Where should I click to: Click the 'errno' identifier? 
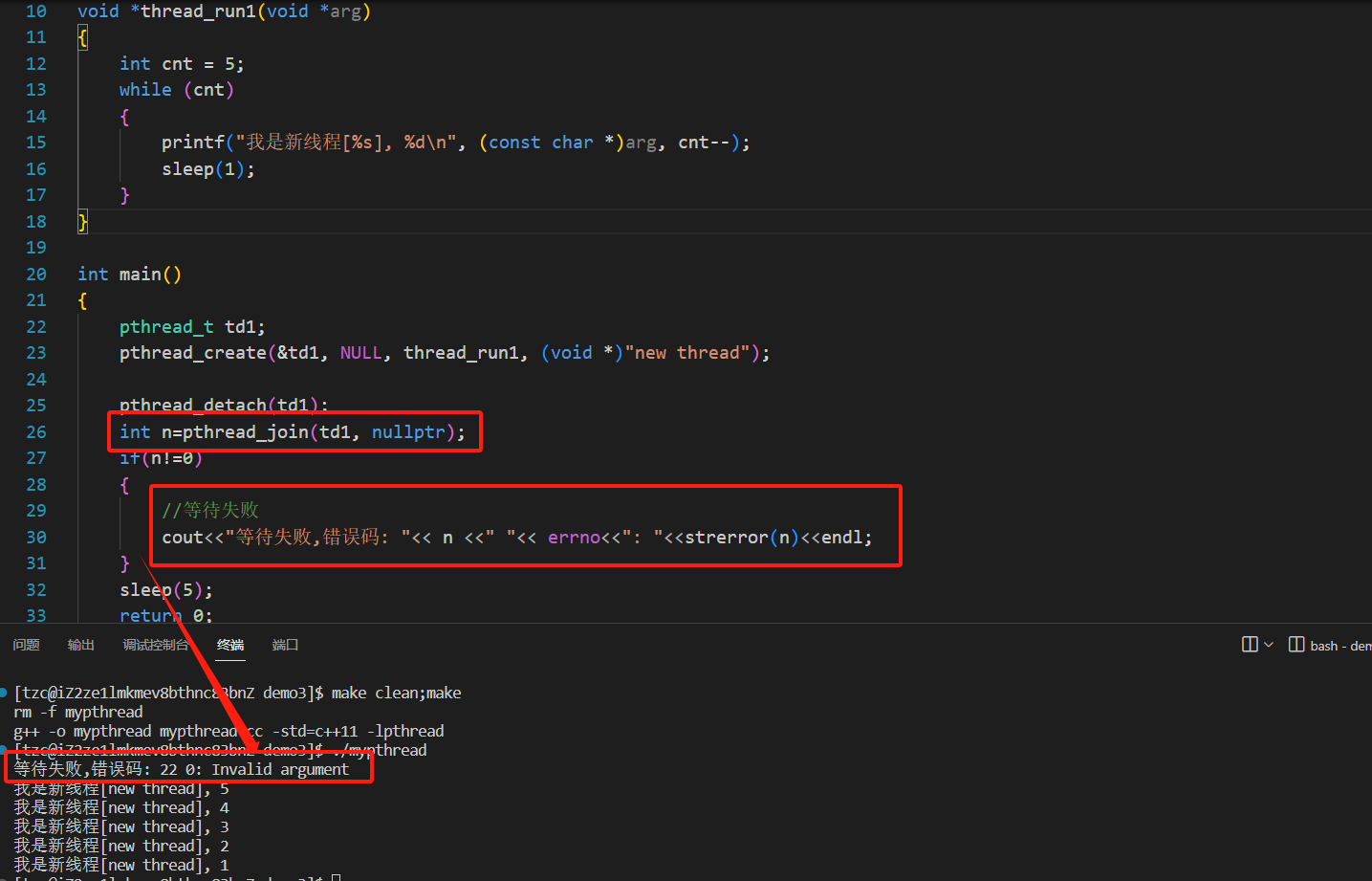tap(574, 538)
